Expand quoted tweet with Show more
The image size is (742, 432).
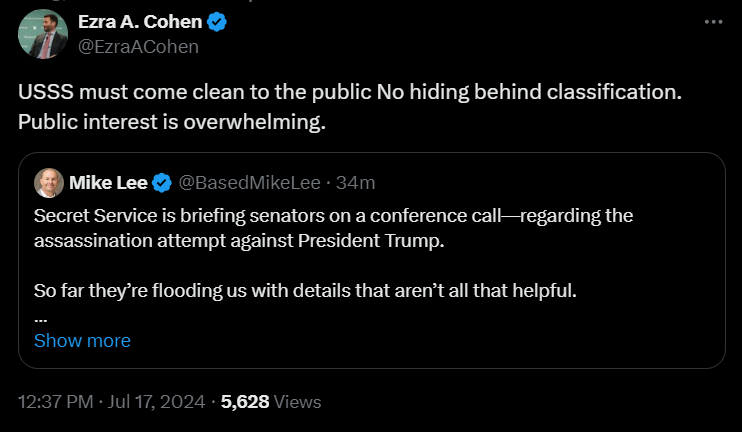click(82, 340)
